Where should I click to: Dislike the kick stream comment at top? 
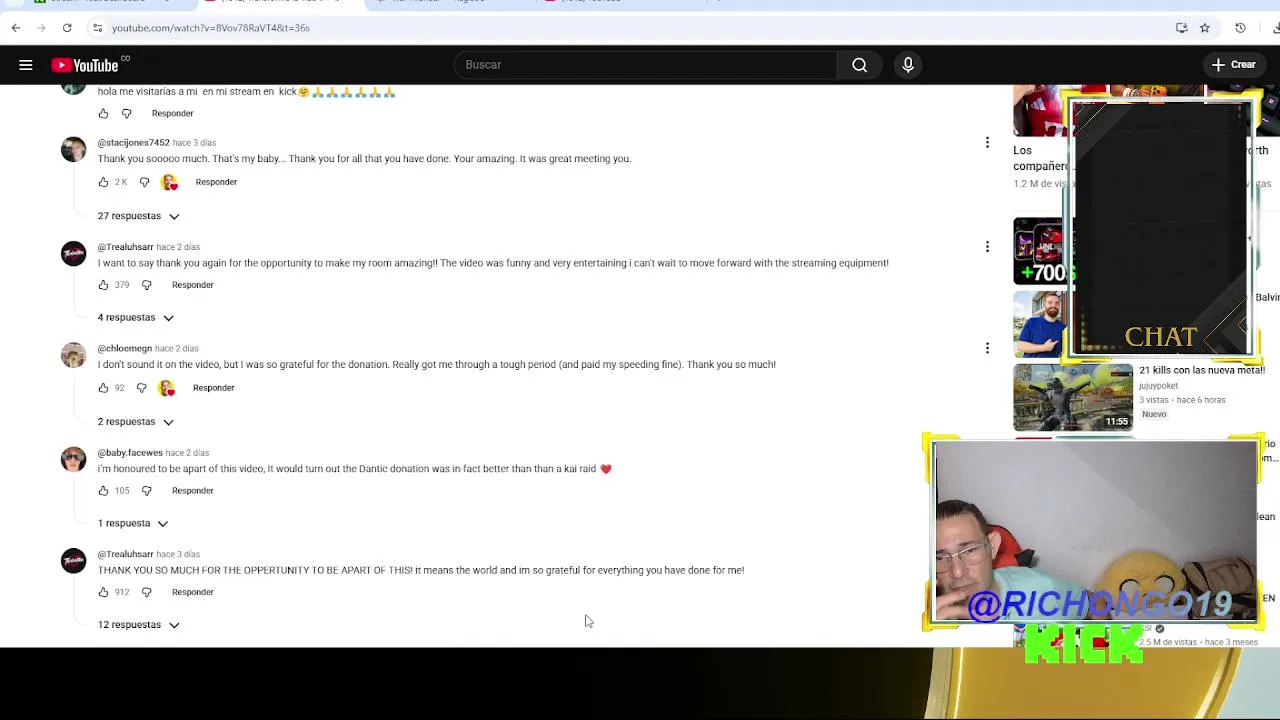[126, 114]
